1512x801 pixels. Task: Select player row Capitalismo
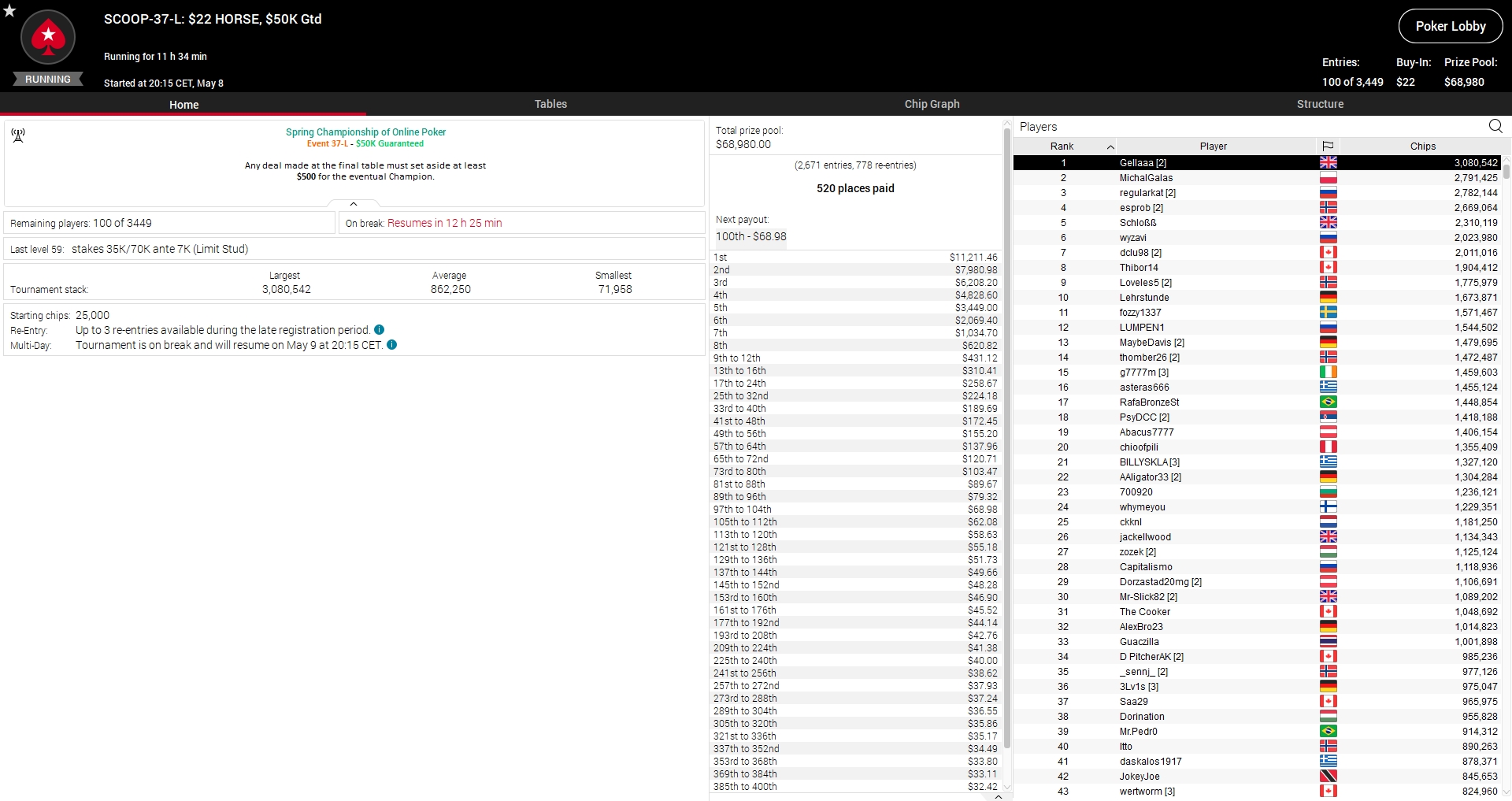tap(1257, 567)
